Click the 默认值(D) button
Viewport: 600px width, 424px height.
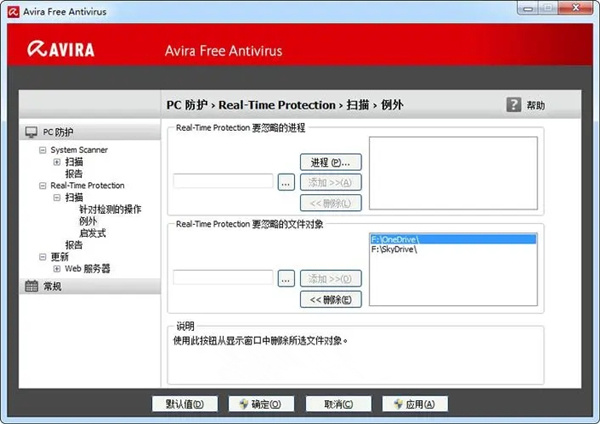[x=185, y=404]
